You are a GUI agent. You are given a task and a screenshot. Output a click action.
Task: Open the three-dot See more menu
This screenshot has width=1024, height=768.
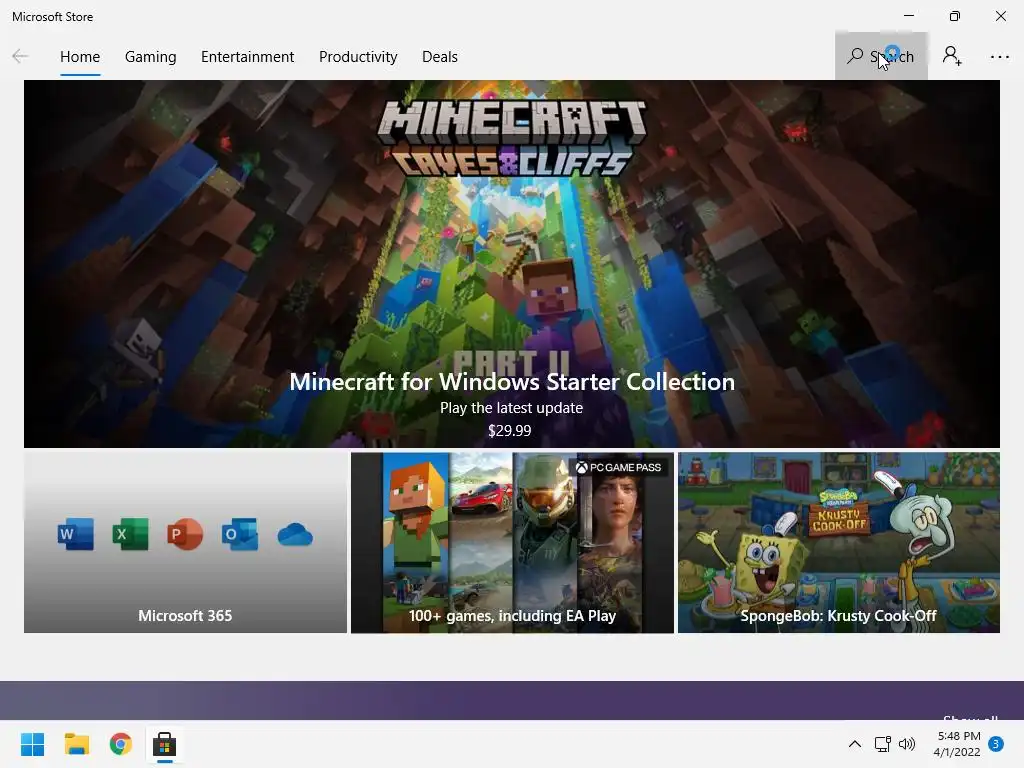[999, 57]
